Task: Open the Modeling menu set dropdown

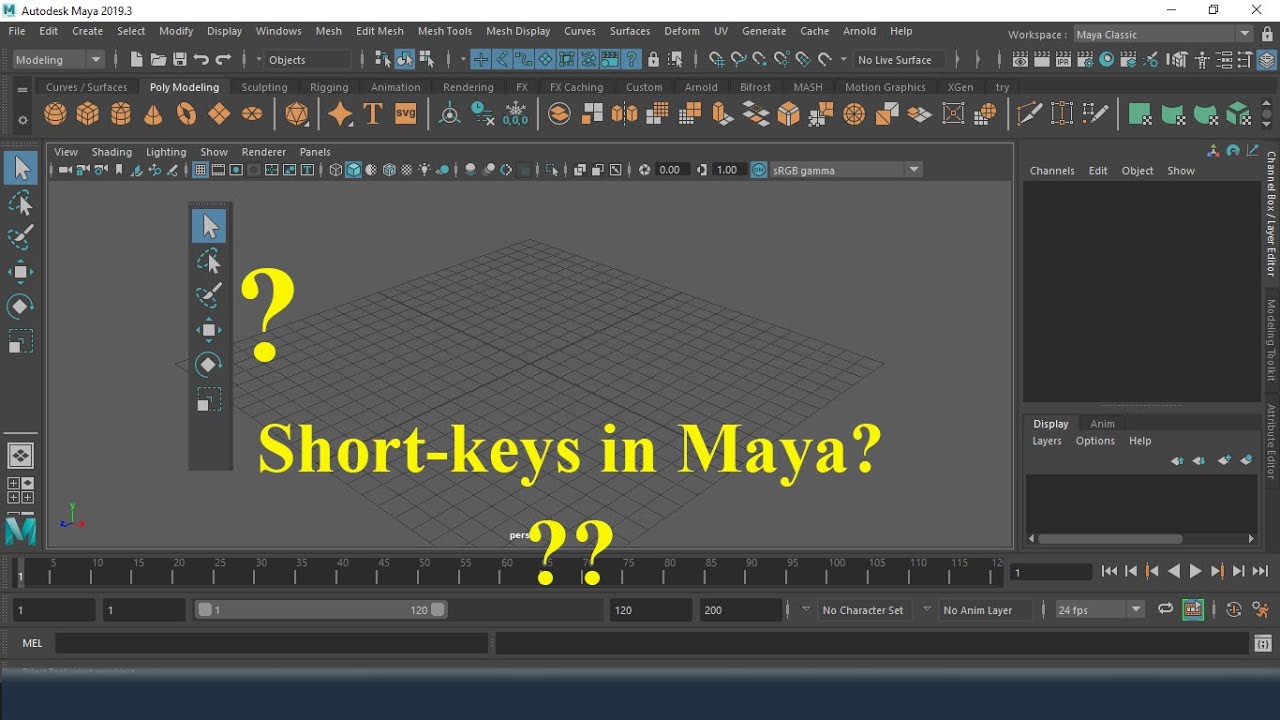Action: coord(58,60)
